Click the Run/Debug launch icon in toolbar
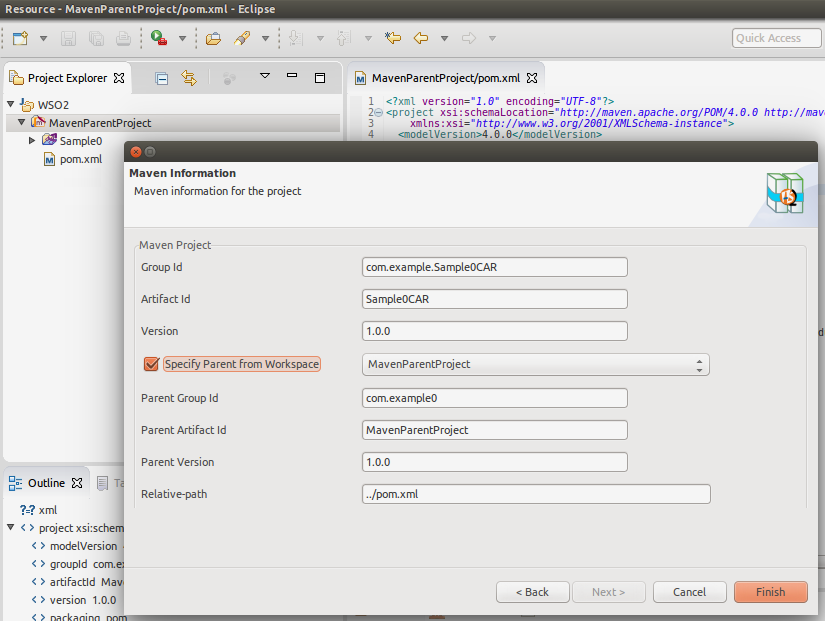This screenshot has width=825, height=621. click(x=159, y=39)
